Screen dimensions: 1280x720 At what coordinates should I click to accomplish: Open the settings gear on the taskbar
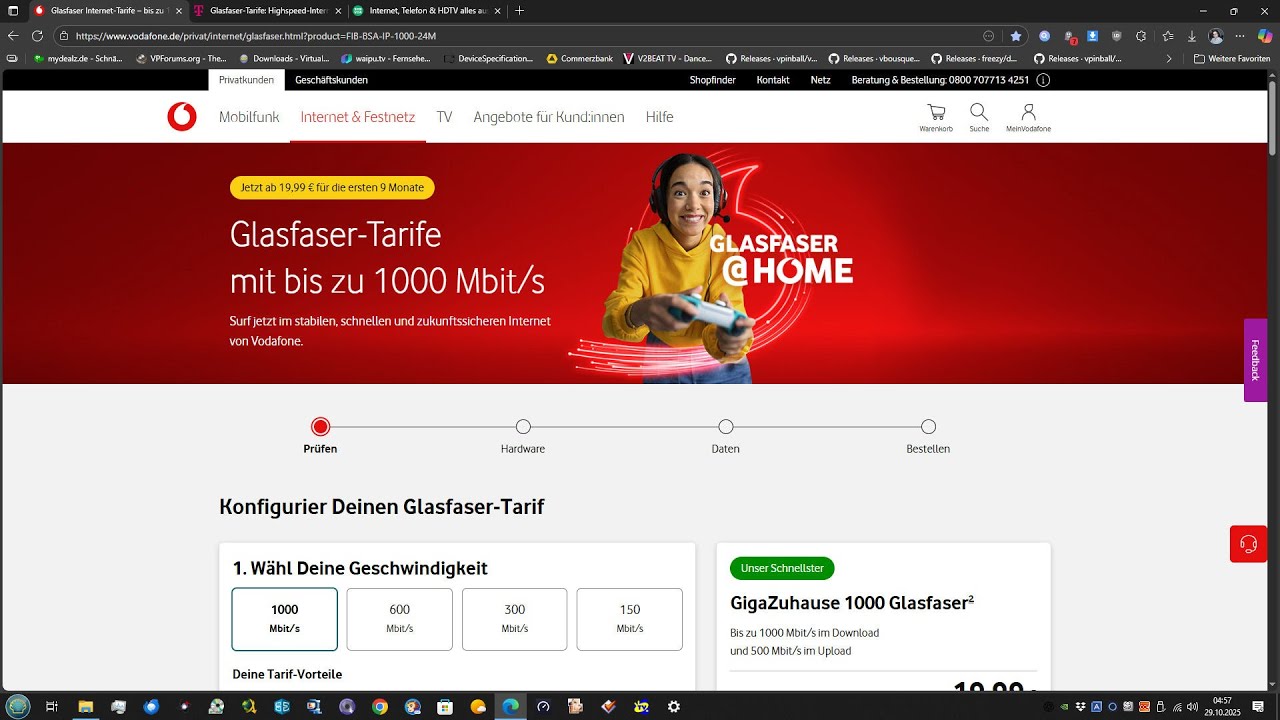tap(674, 706)
